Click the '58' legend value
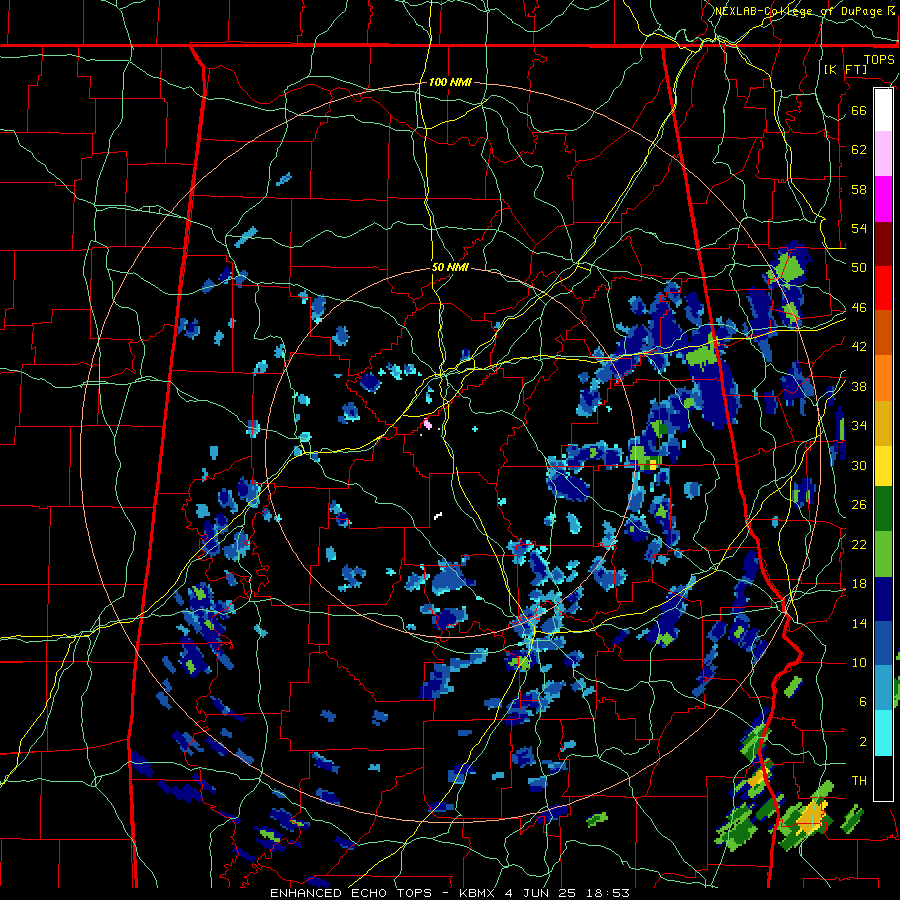900x900 pixels. click(859, 189)
